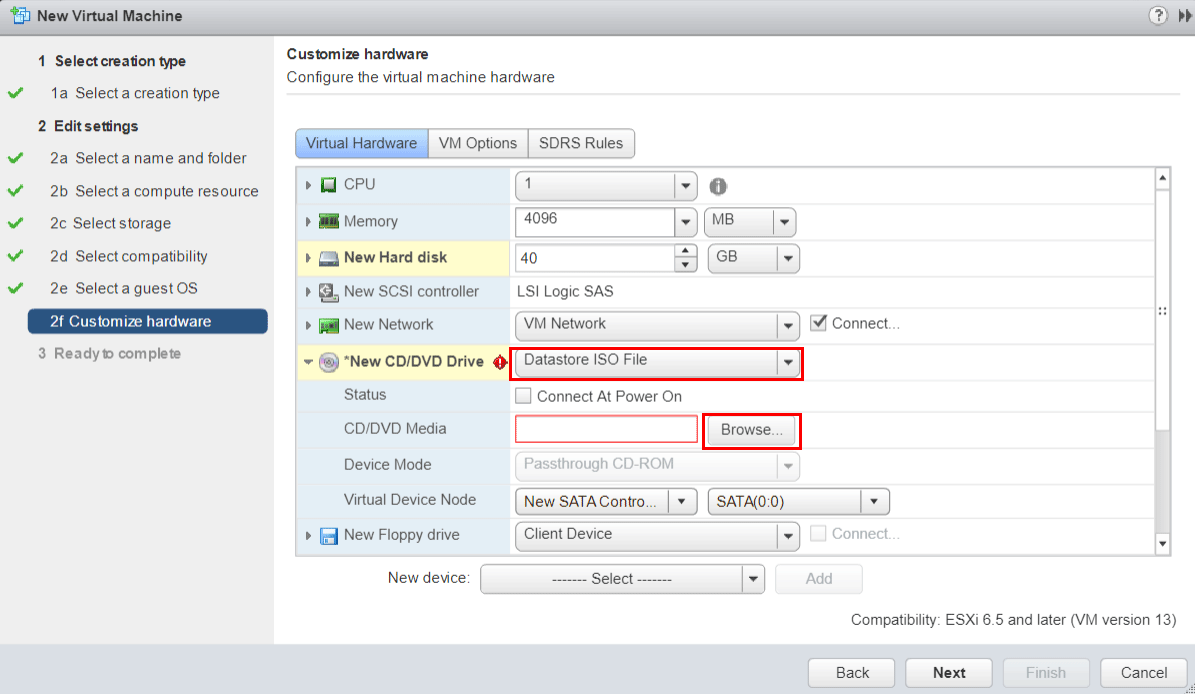Increase hard disk size with up stepper

coord(686,251)
